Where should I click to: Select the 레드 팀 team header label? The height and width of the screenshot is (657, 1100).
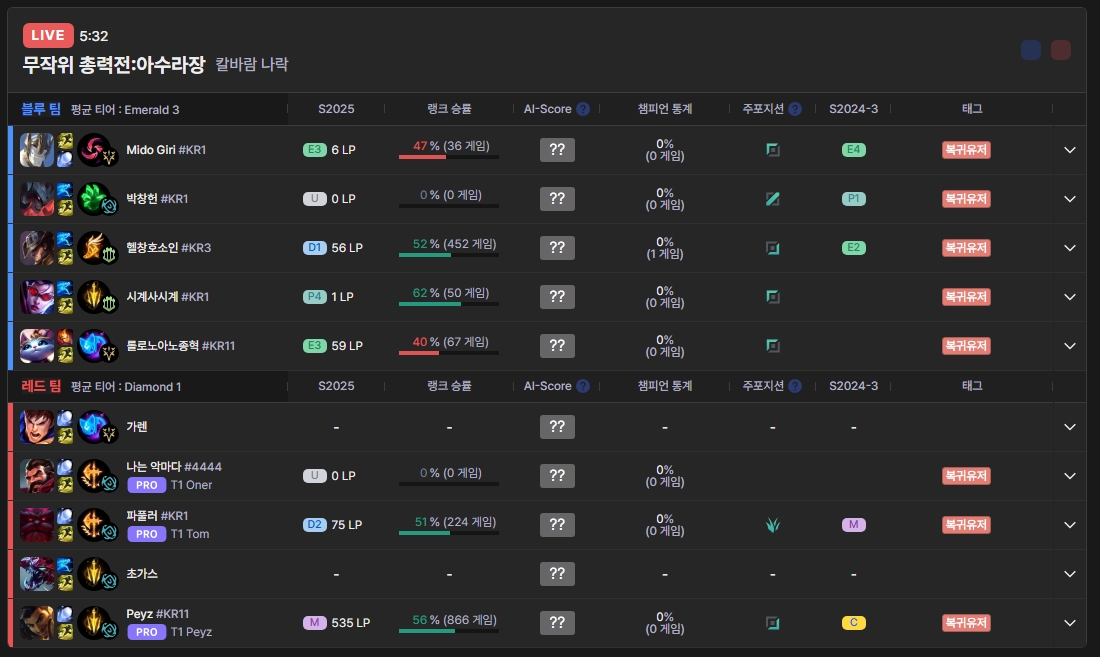pyautogui.click(x=41, y=386)
